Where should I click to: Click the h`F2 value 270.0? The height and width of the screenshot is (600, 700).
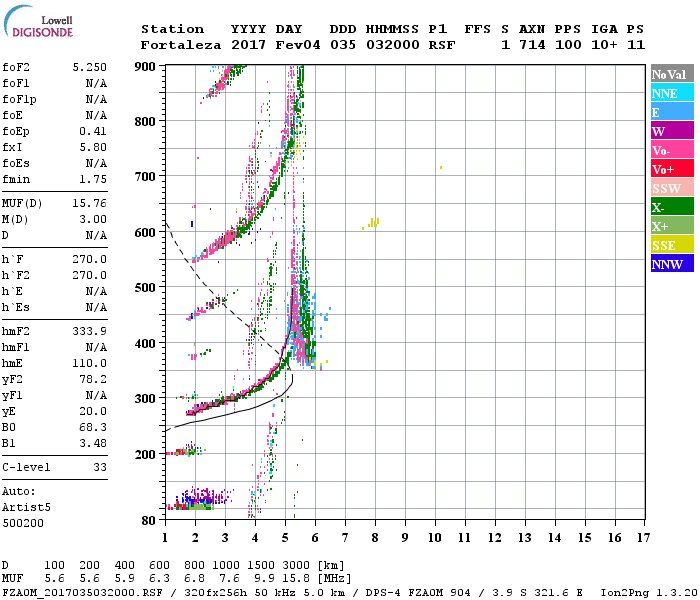(89, 275)
